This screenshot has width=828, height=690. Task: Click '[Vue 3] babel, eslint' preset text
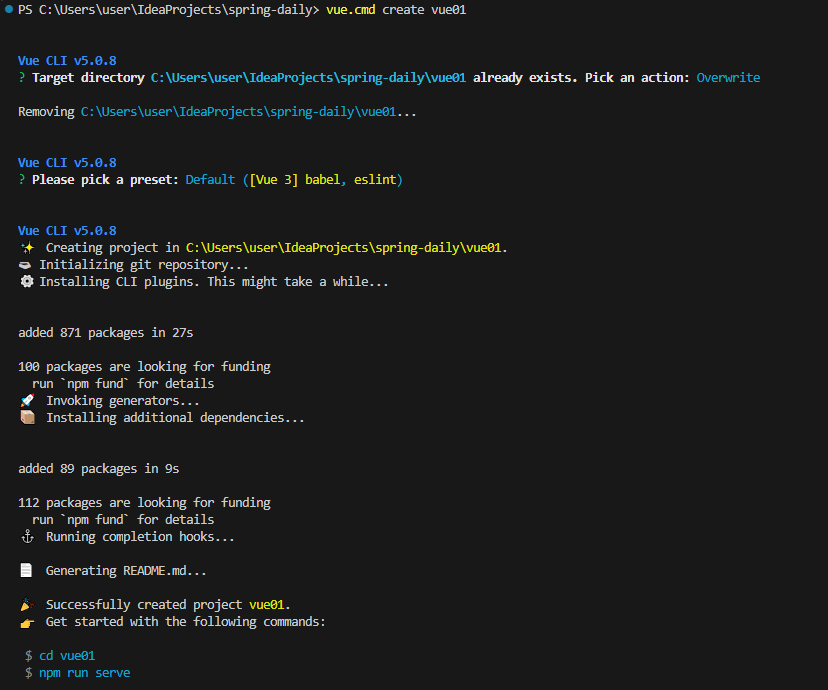point(322,179)
